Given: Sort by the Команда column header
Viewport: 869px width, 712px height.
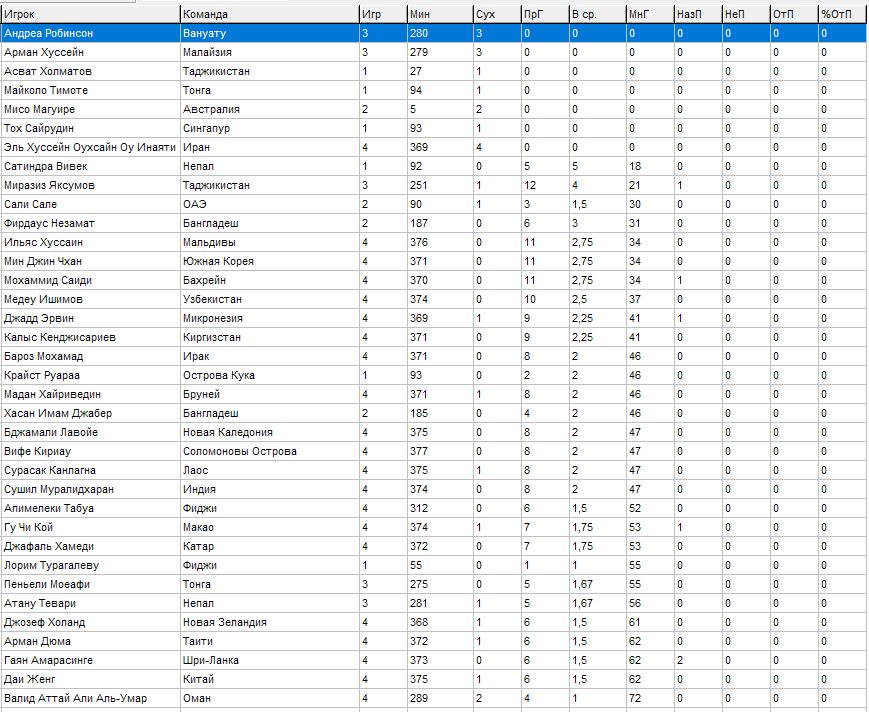Looking at the screenshot, I should coord(268,14).
